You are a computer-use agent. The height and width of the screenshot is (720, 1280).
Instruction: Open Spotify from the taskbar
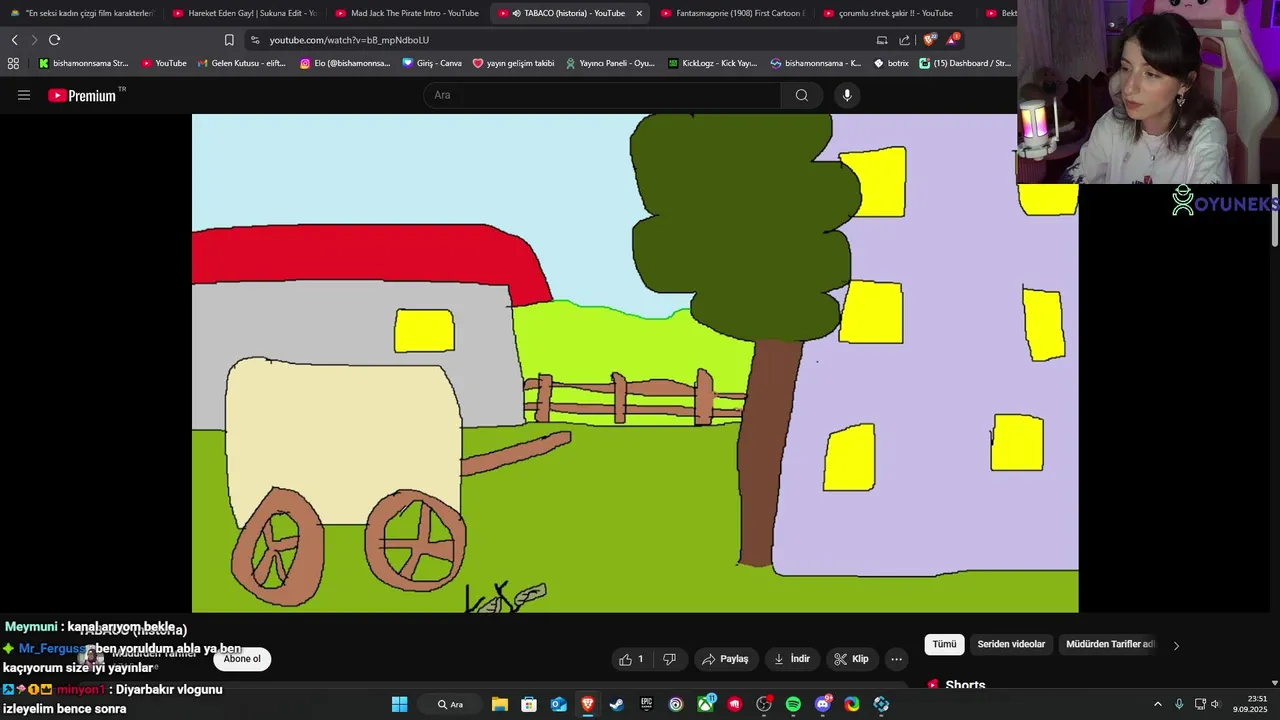[x=793, y=704]
